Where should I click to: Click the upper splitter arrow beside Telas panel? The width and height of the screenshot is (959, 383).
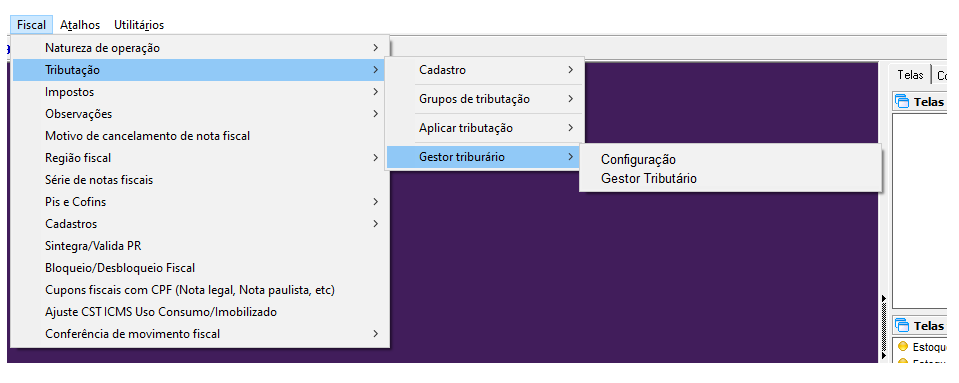click(883, 299)
